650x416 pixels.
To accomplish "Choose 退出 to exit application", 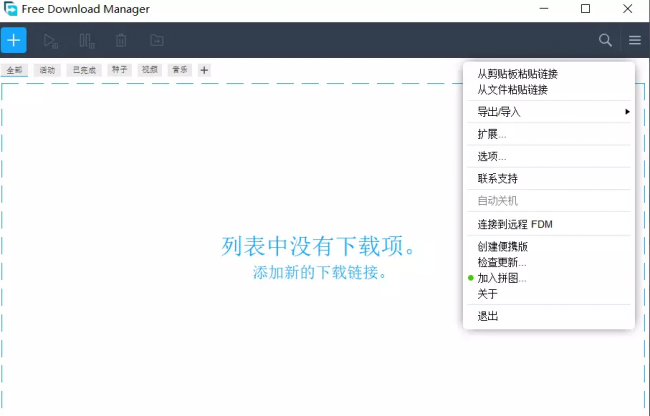I will [548, 317].
